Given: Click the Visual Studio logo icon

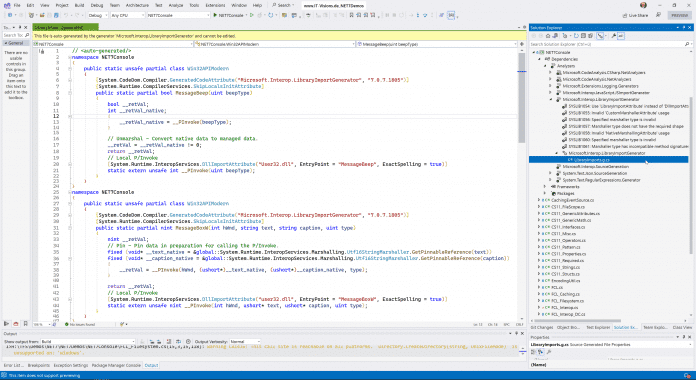Looking at the screenshot, I should (x=7, y=5).
